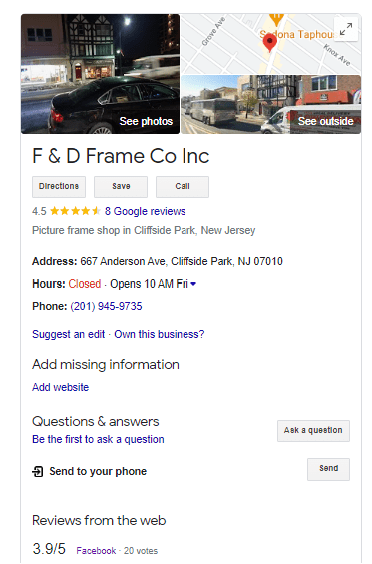Click the star rating icons
372x564 pixels.
[75, 211]
